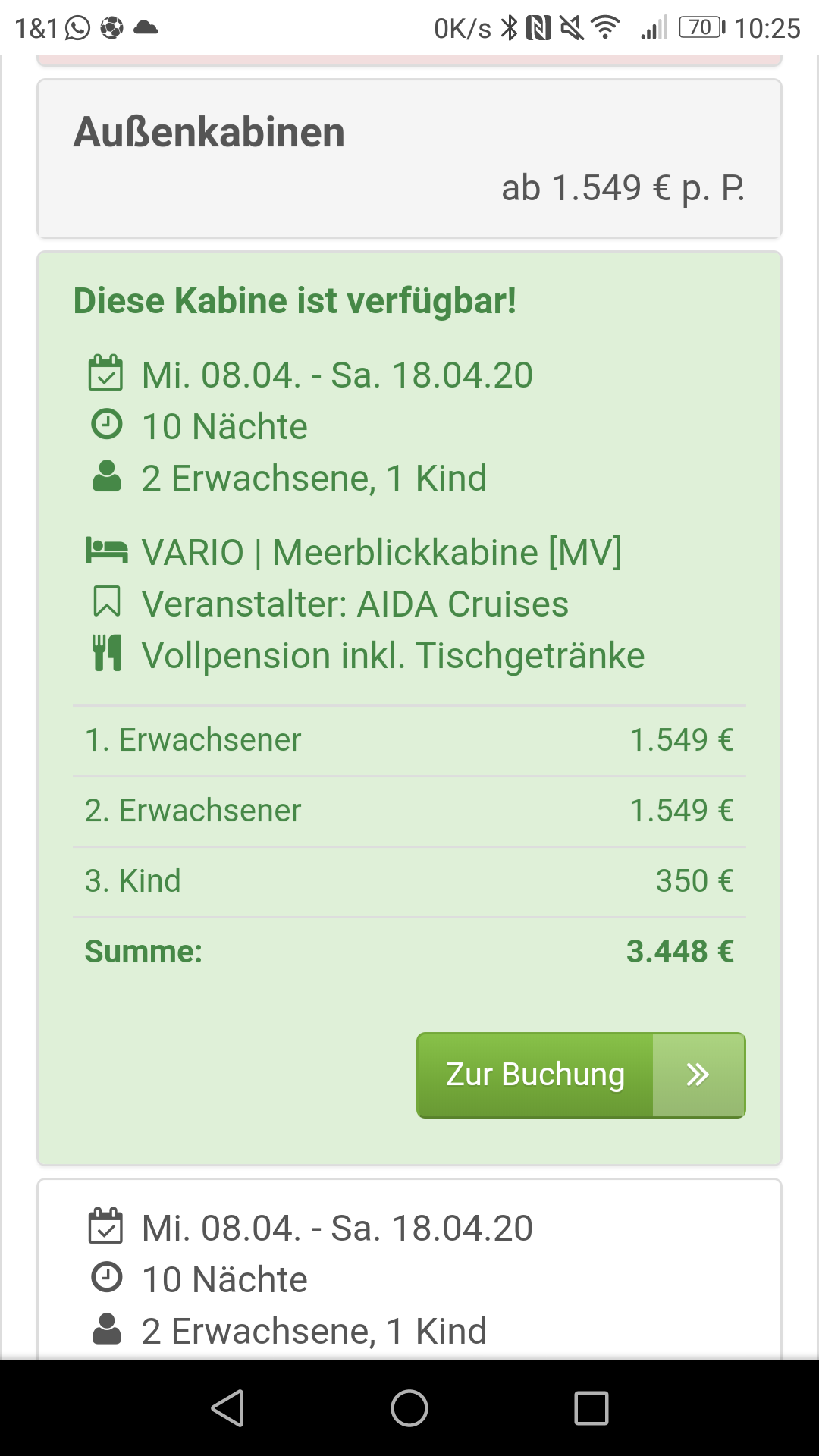The height and width of the screenshot is (1456, 819).
Task: Tap the Summe total 3.448 € row
Action: (409, 952)
